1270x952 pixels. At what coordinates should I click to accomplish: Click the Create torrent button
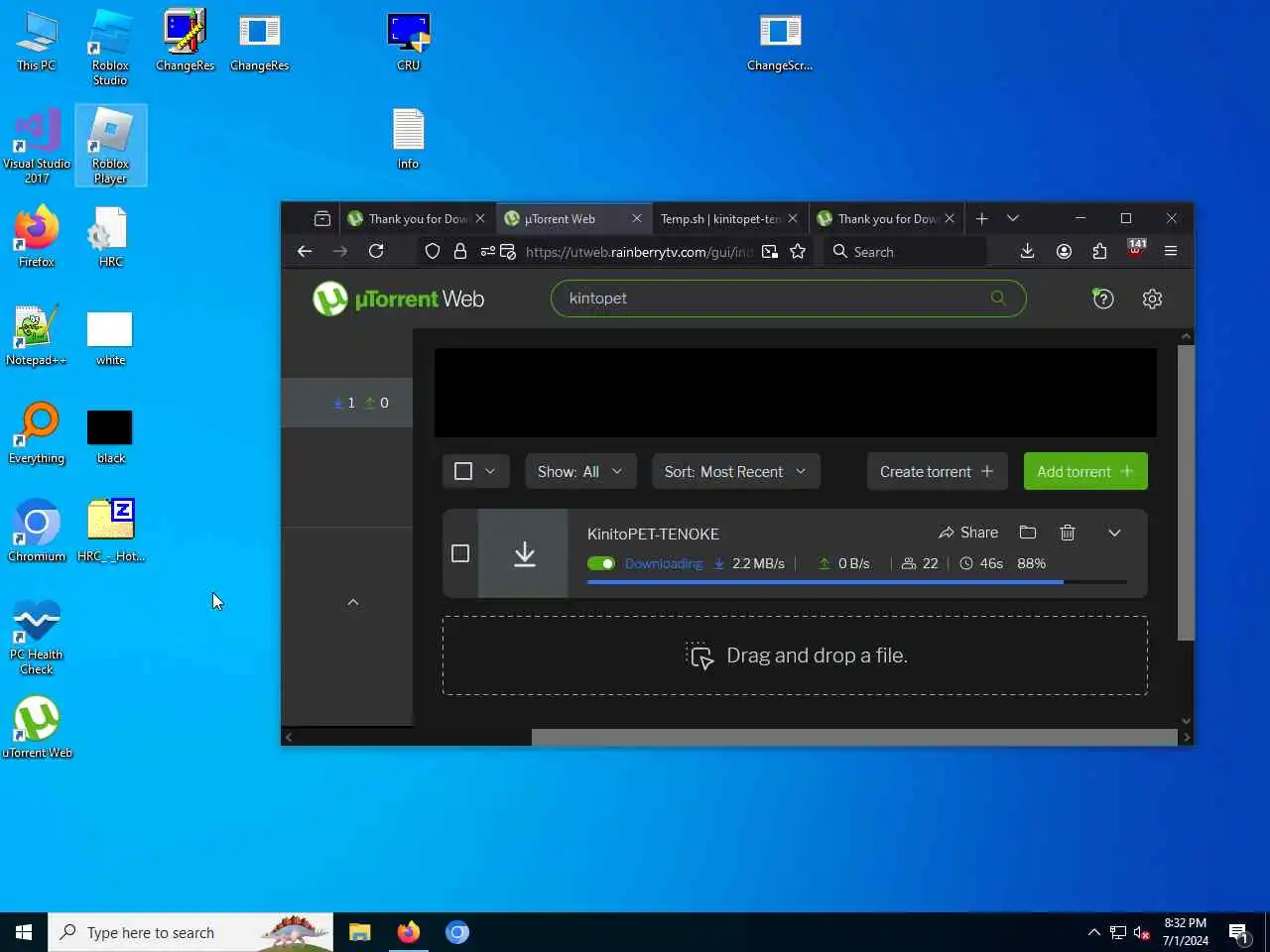pos(938,471)
